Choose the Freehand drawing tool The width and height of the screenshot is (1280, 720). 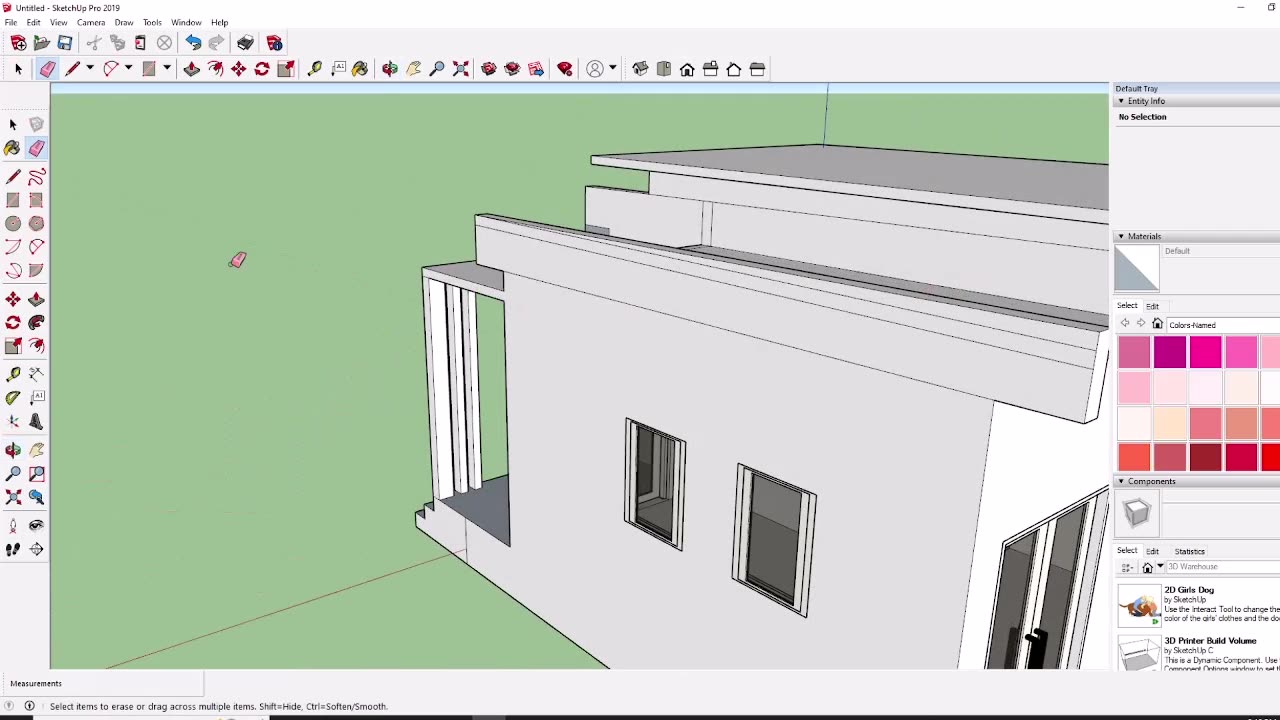[36, 177]
